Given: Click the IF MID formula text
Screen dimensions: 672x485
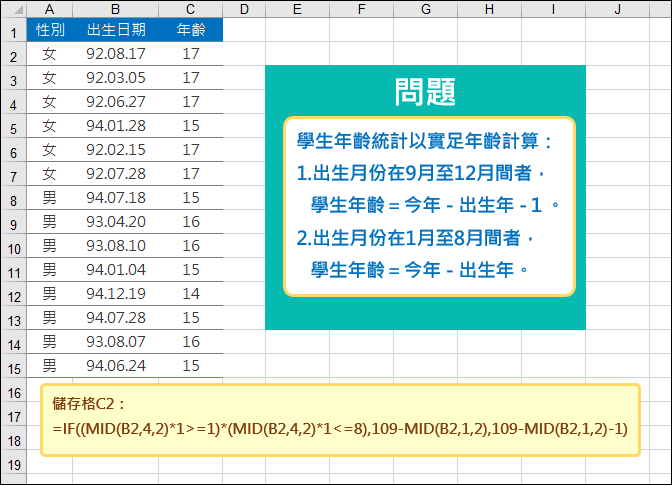Looking at the screenshot, I should (x=340, y=428).
